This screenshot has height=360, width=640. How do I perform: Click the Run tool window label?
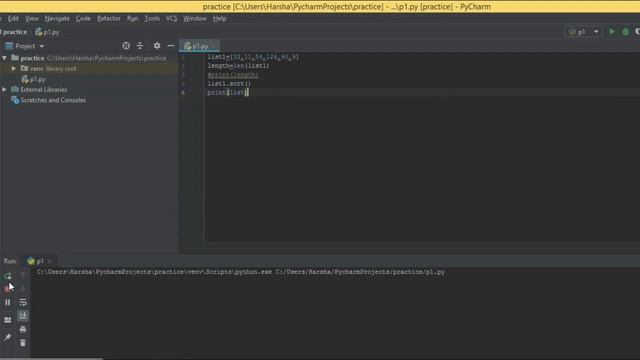click(x=10, y=261)
